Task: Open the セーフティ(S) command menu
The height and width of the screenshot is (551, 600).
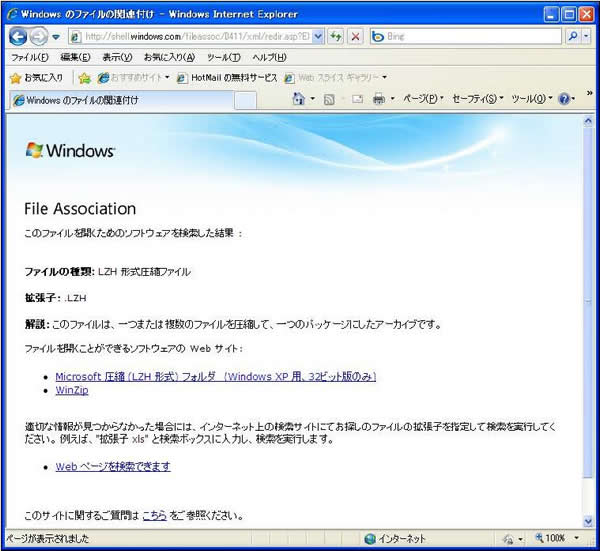Action: [x=478, y=99]
